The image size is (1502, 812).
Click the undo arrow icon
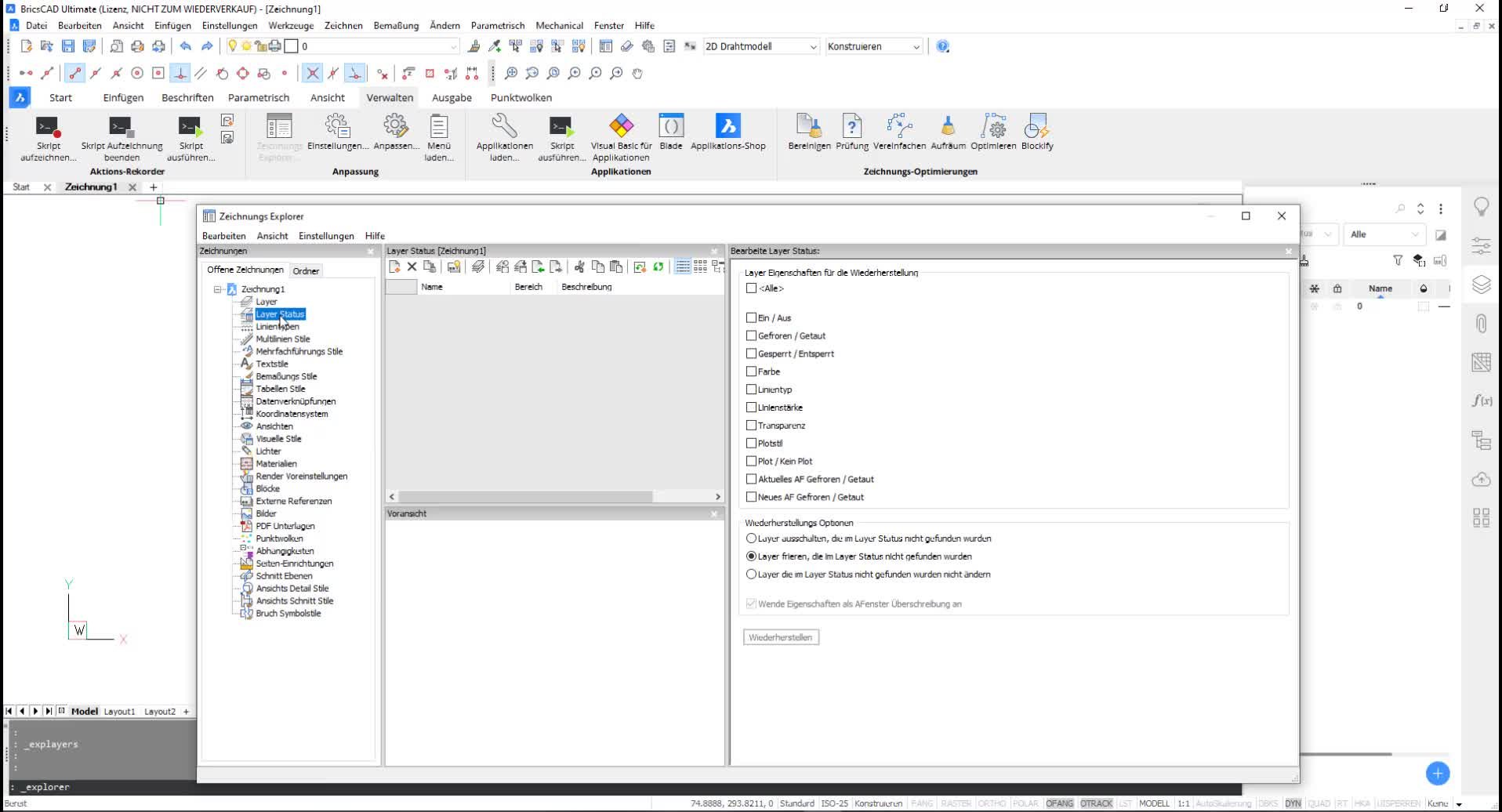186,46
